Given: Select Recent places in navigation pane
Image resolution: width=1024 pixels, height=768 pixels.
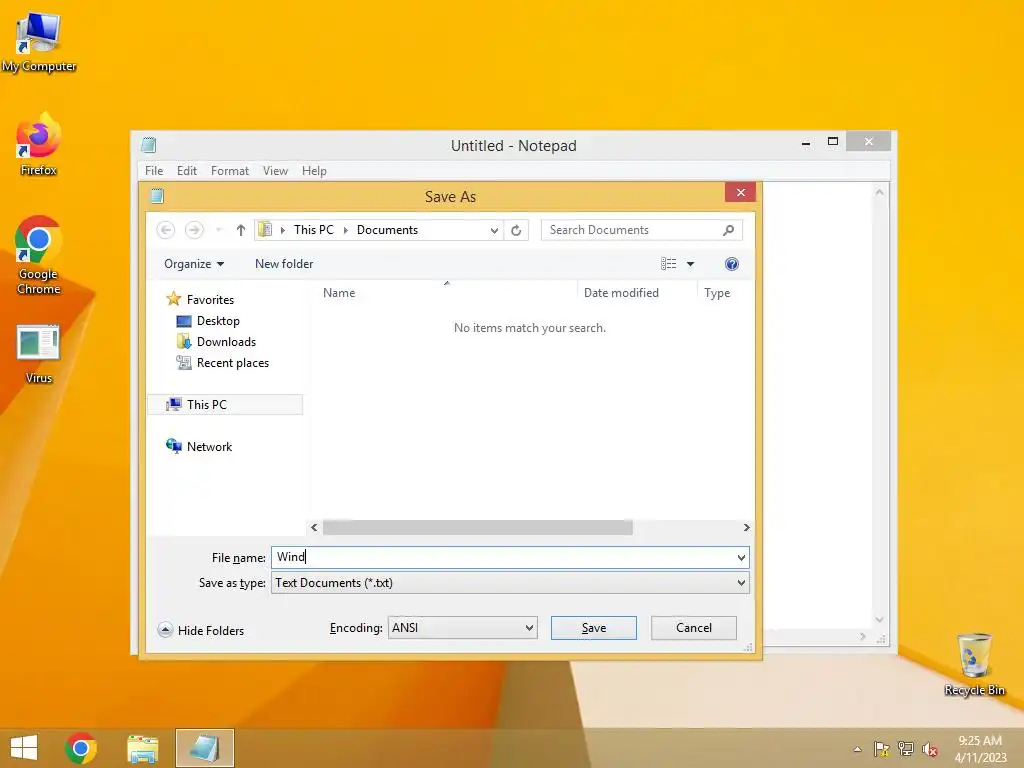Looking at the screenshot, I should pyautogui.click(x=232, y=362).
